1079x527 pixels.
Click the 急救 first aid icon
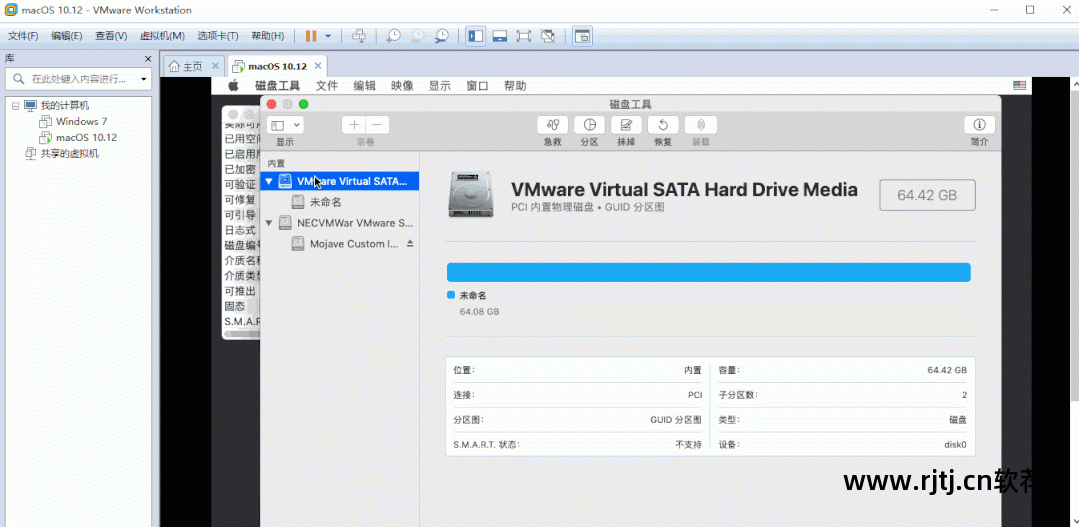point(552,125)
